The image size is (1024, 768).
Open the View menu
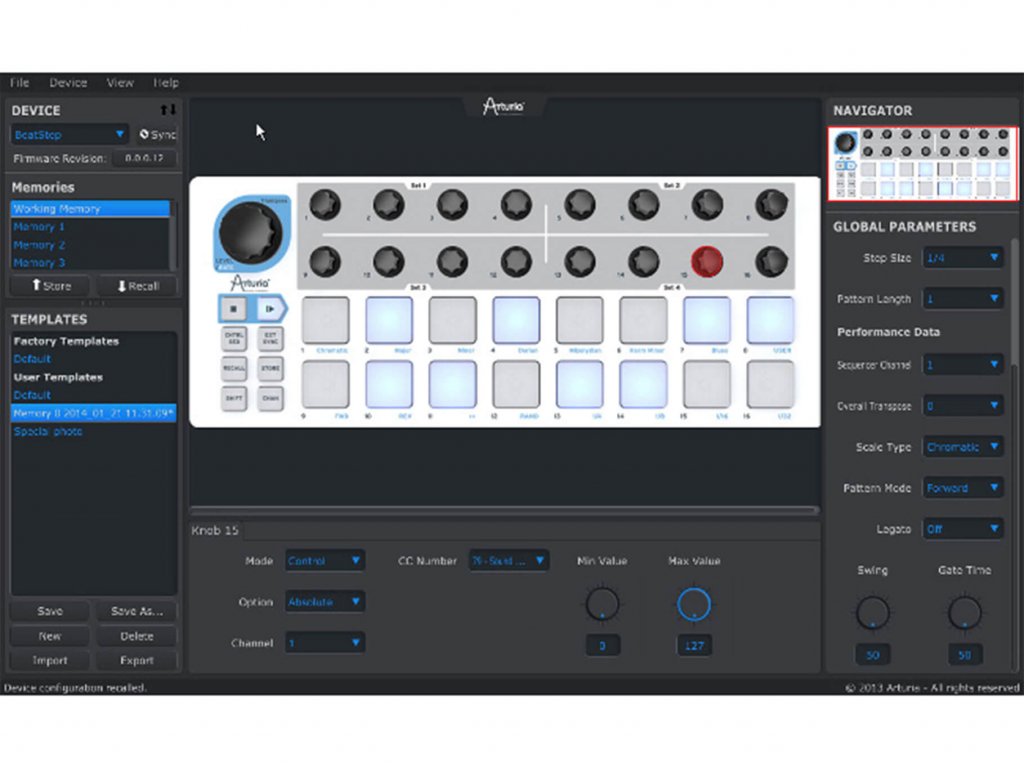tap(120, 83)
